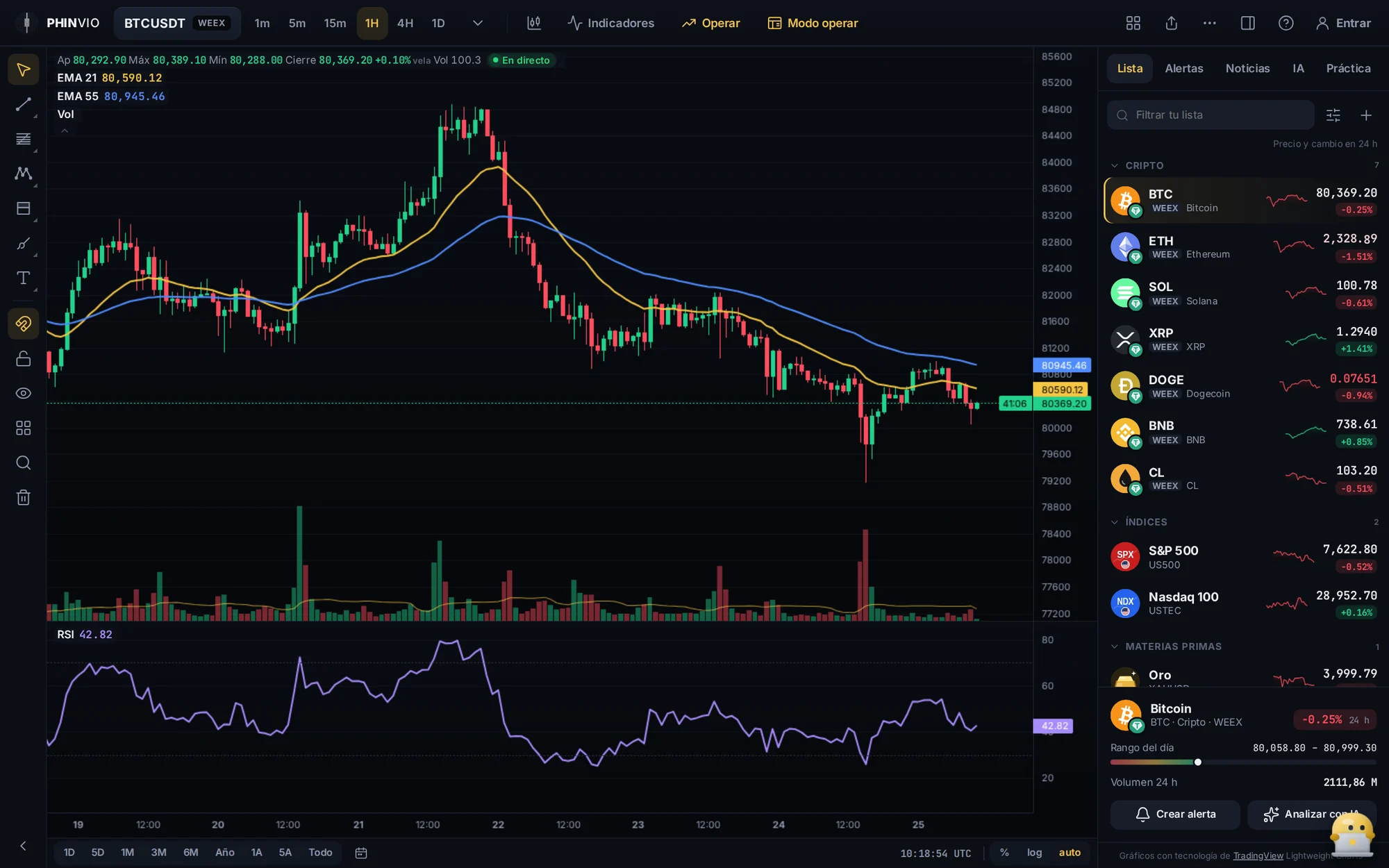Enable Modo operar

point(813,23)
